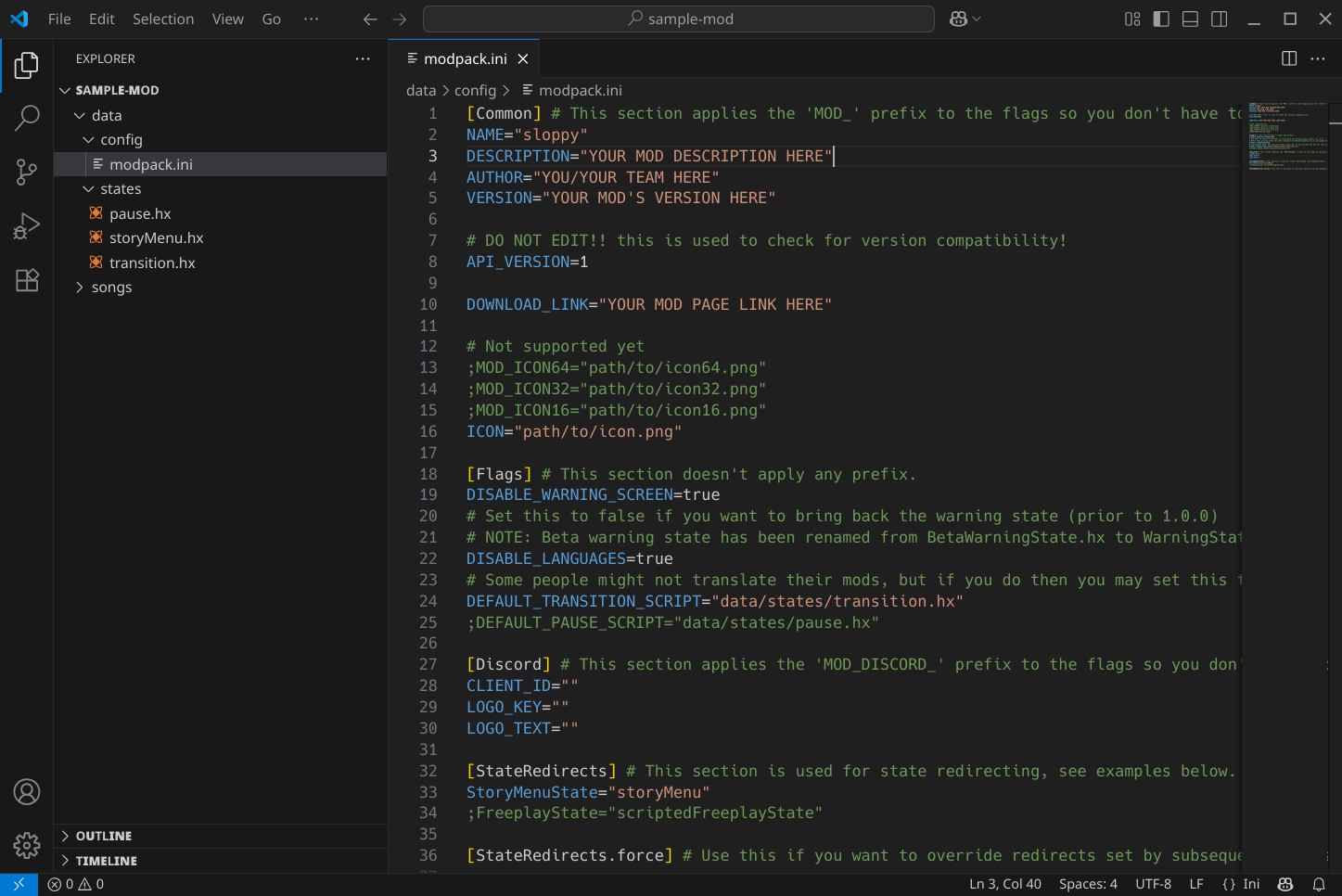Select the modpack.ini editor tab
Image resolution: width=1342 pixels, height=896 pixels.
[466, 58]
